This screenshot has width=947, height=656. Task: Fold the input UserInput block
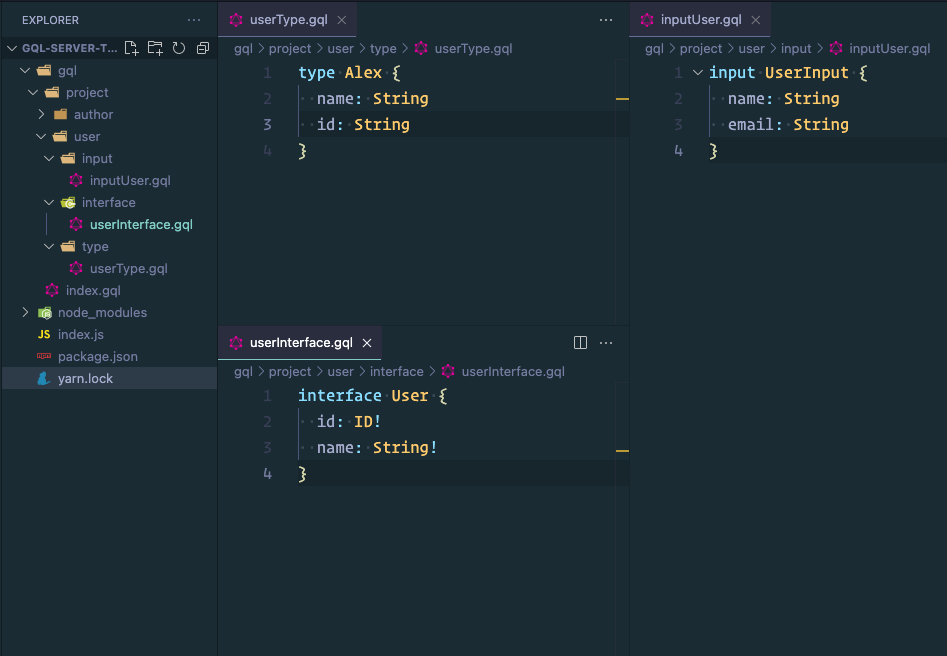698,72
